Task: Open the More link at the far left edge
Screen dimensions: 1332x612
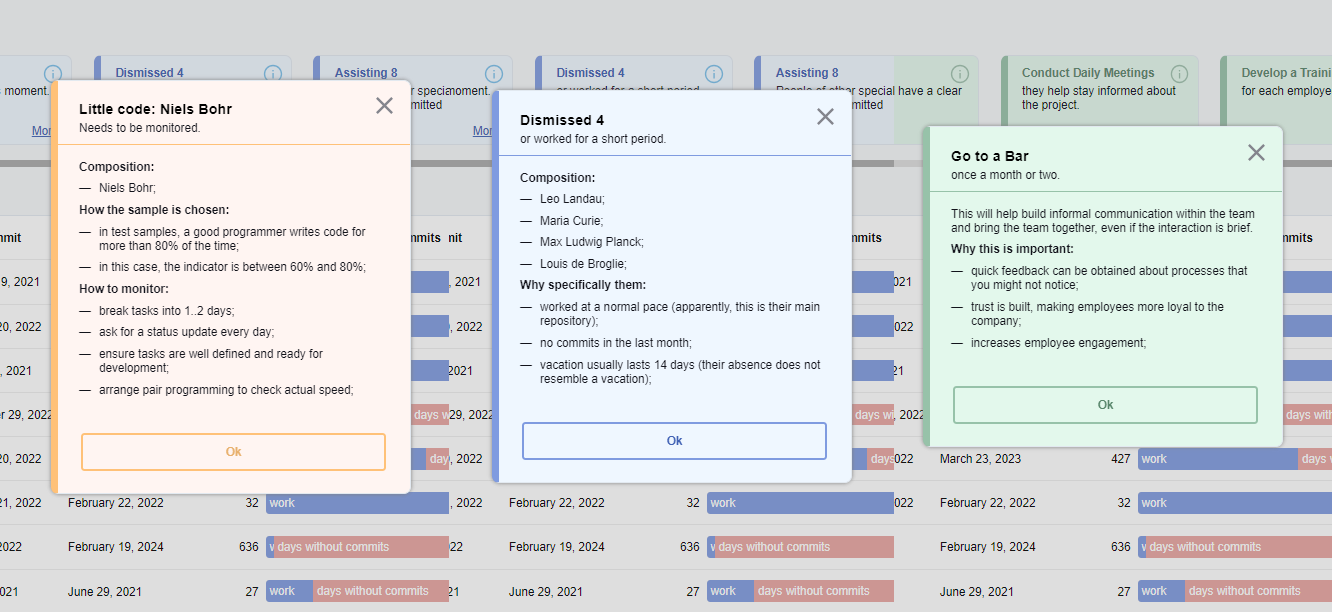Action: click(x=41, y=131)
